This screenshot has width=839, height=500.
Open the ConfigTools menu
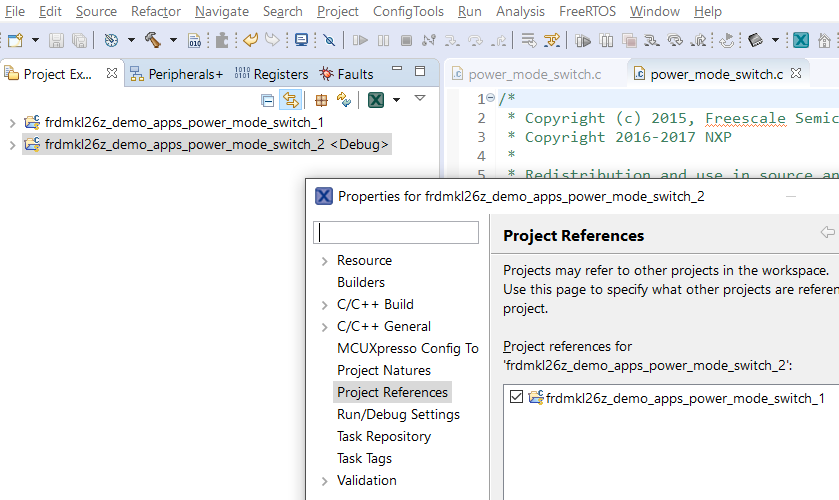pos(408,11)
